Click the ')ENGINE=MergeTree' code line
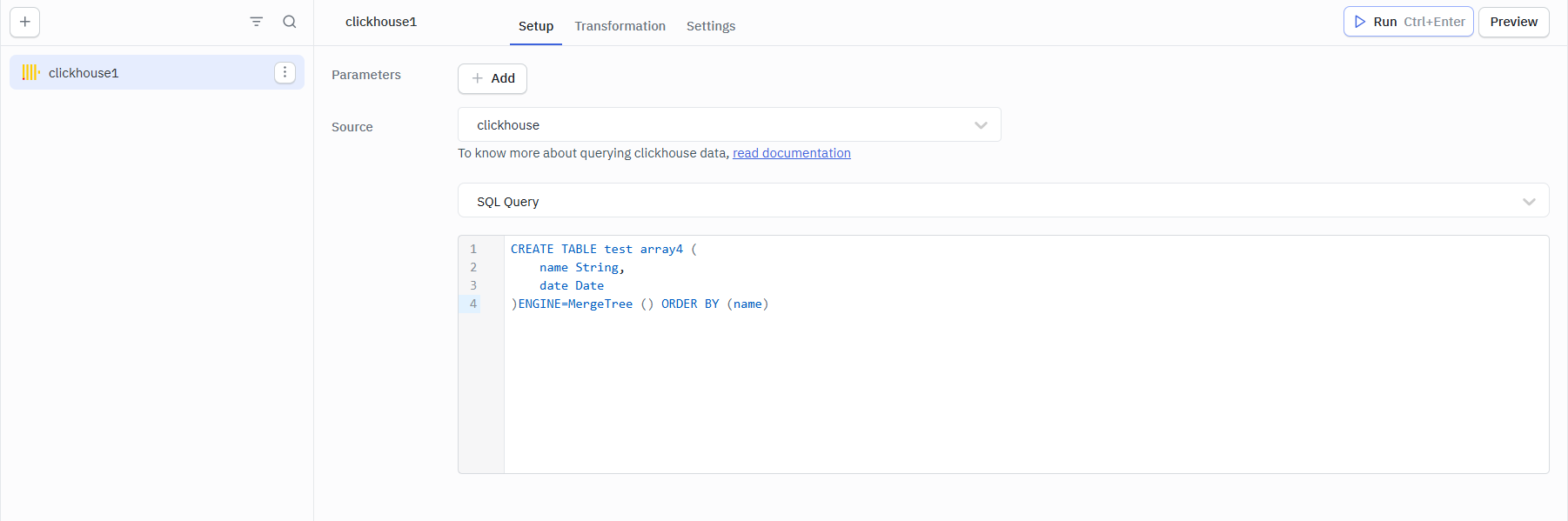Viewport: 1568px width, 521px height. coord(640,304)
